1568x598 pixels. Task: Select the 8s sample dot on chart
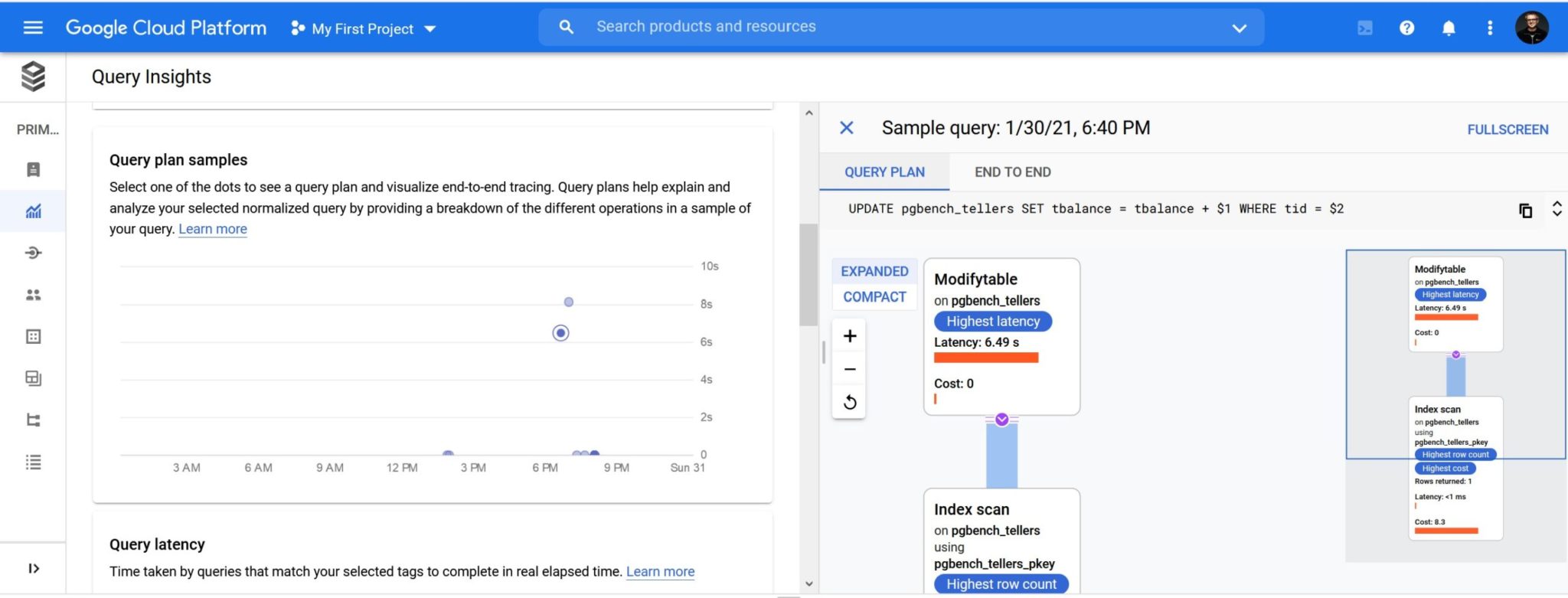pos(568,302)
